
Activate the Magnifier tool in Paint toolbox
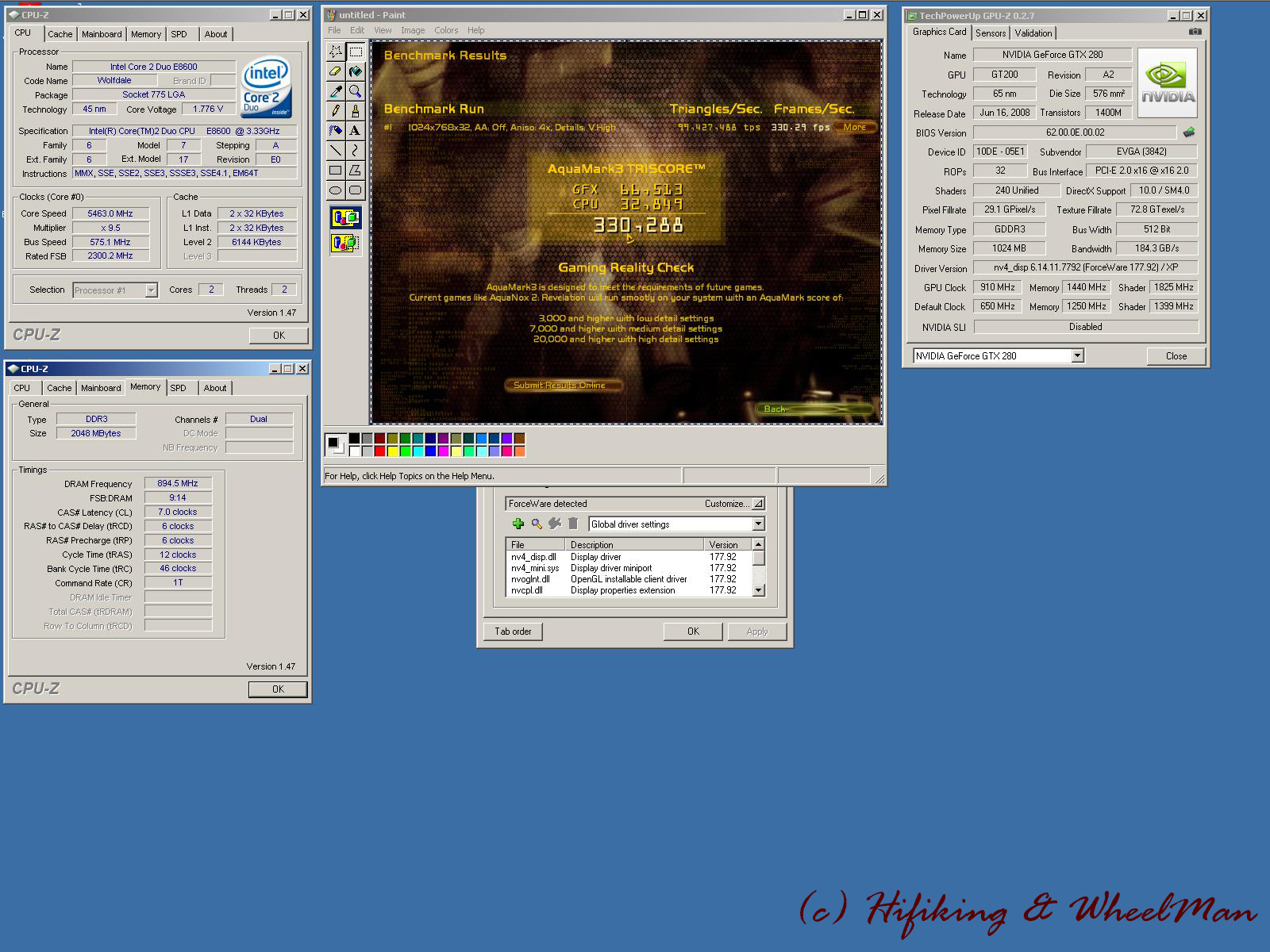pos(356,91)
